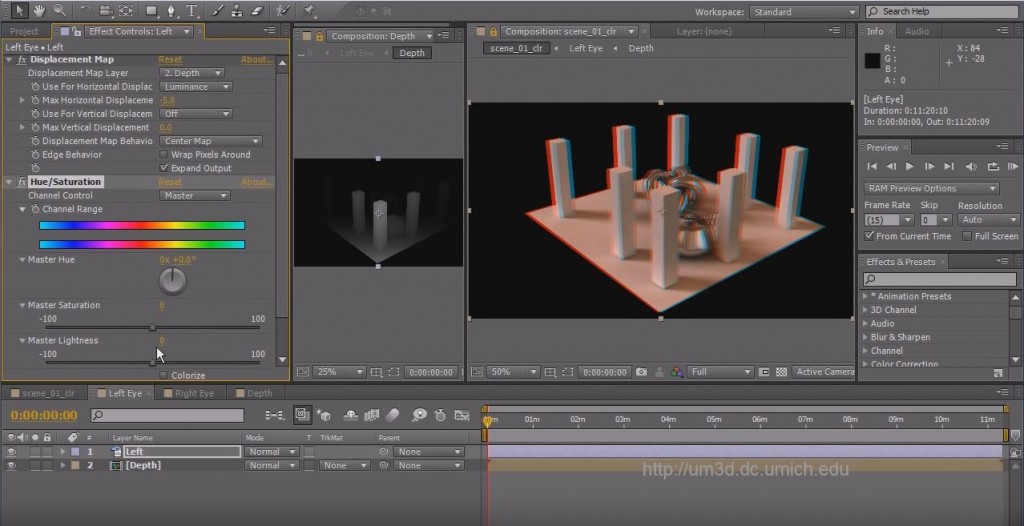1024x526 pixels.
Task: Open the Audio panel tab
Action: [x=916, y=31]
